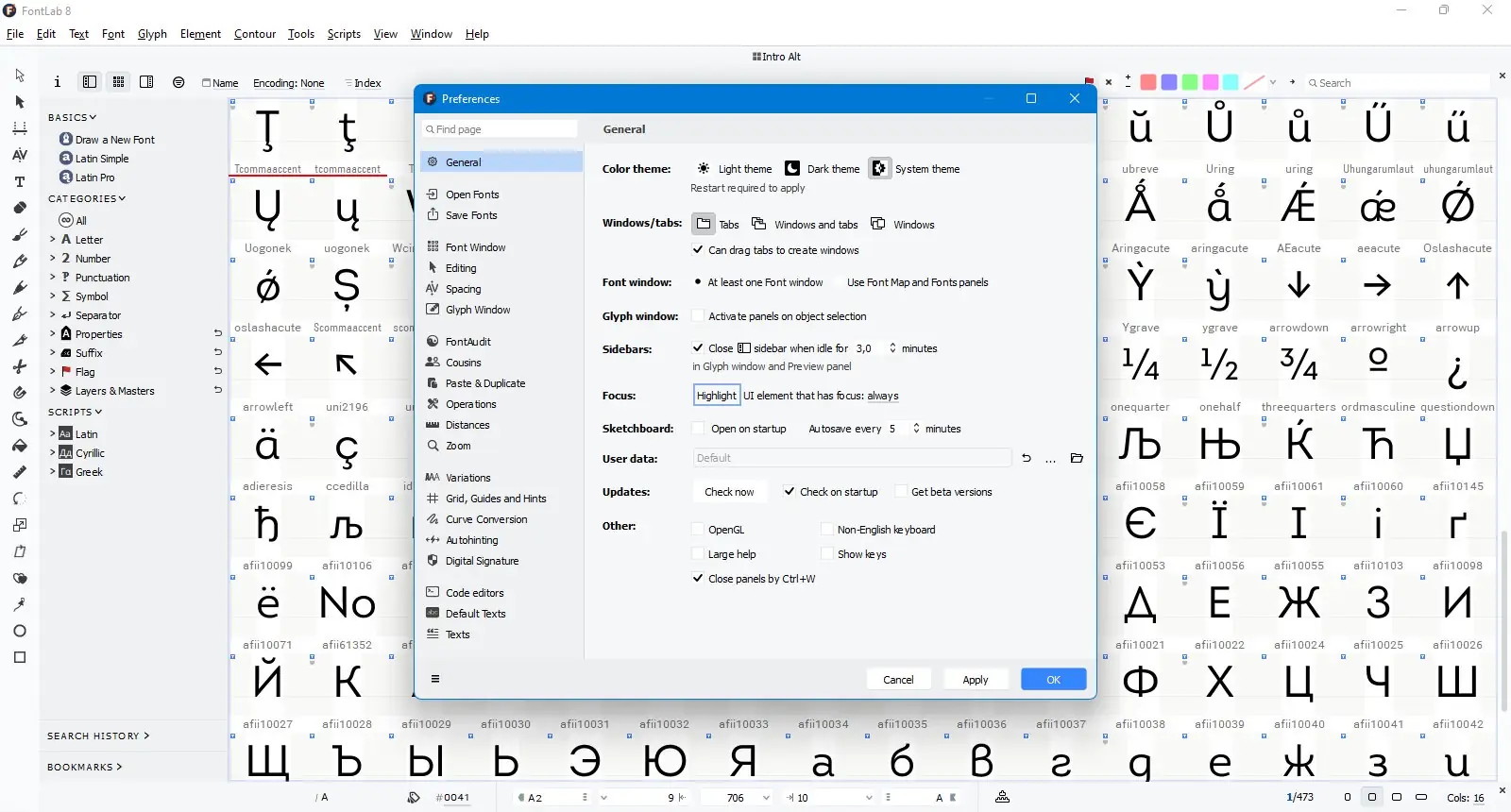Viewport: 1511px width, 812px height.
Task: Open the Contour menu
Action: click(255, 34)
